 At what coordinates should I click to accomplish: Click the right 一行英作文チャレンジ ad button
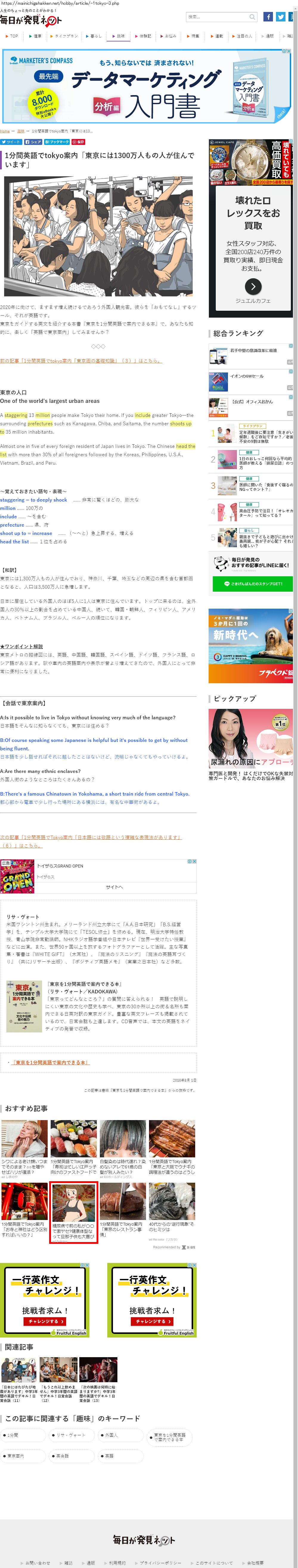pyautogui.click(x=153, y=1321)
